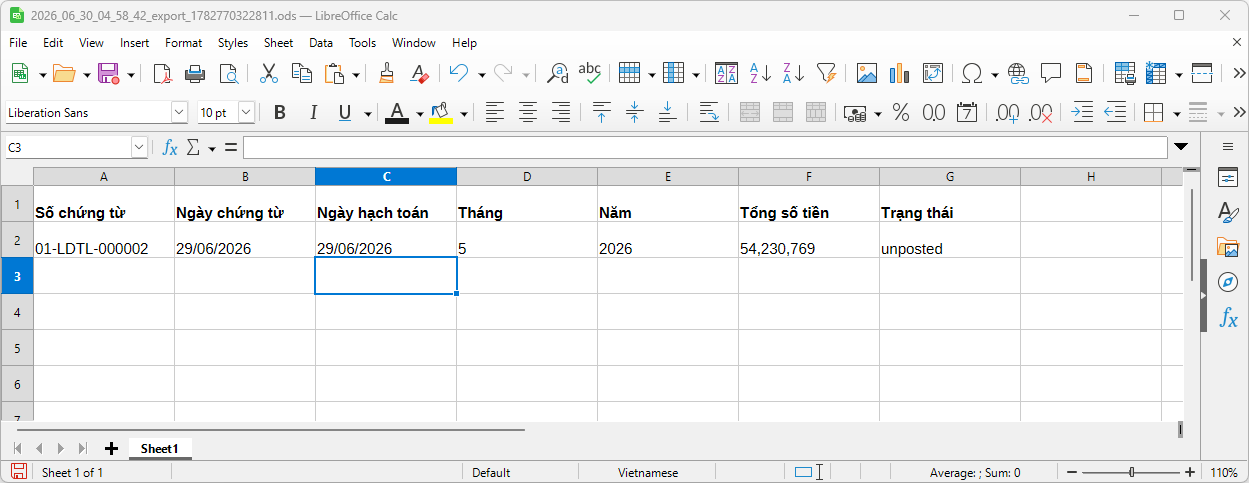Screen dimensions: 1249x483
Task: Open the Borders dropdown arrow
Action: (x=1176, y=114)
